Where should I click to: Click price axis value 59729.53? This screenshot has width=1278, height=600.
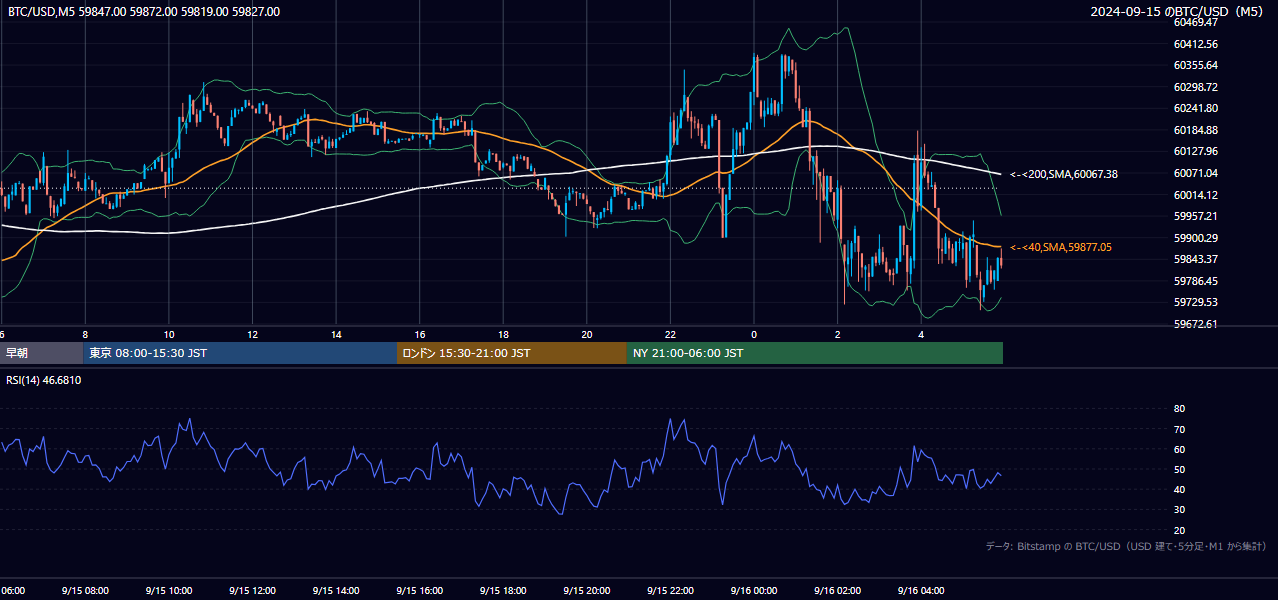[1196, 302]
